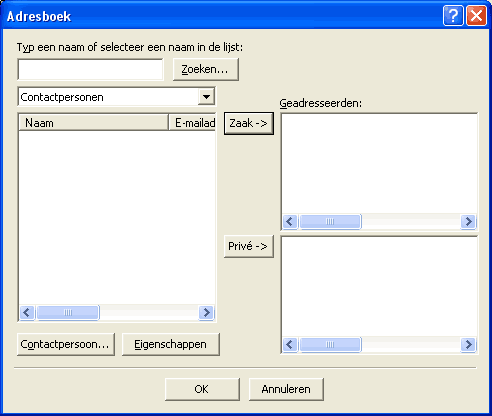Click left arrow in Zaak recipients scrollbar
The height and width of the screenshot is (416, 492).
(290, 221)
